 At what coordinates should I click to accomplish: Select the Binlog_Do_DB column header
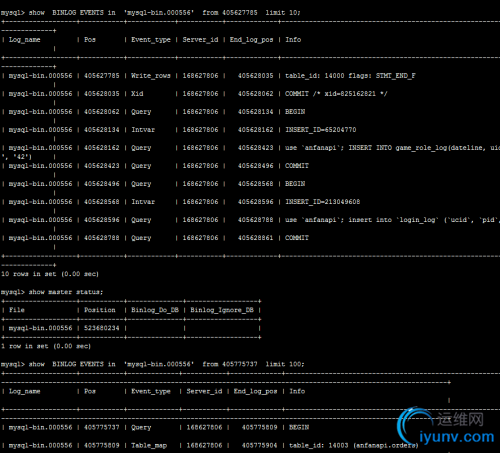click(155, 310)
